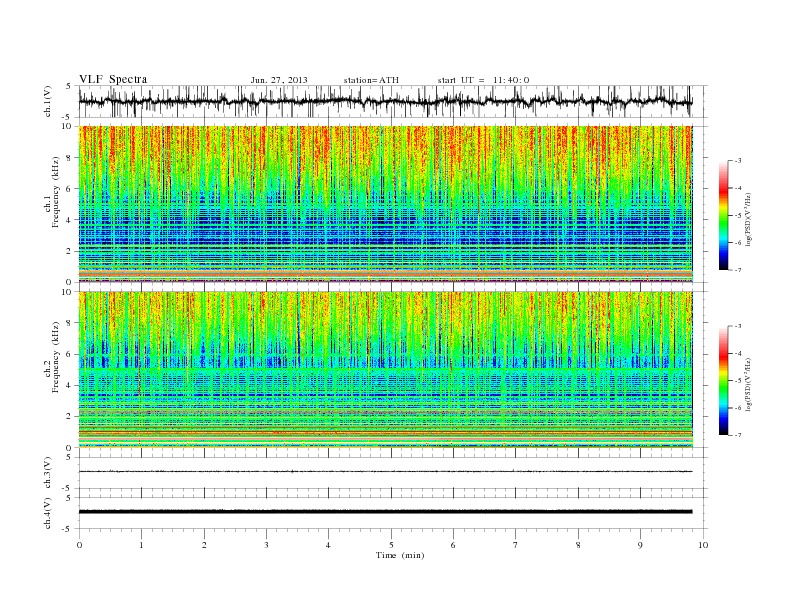The image size is (792, 612).
Task: Click the "Time (min)" x-axis label
Action: [400, 555]
